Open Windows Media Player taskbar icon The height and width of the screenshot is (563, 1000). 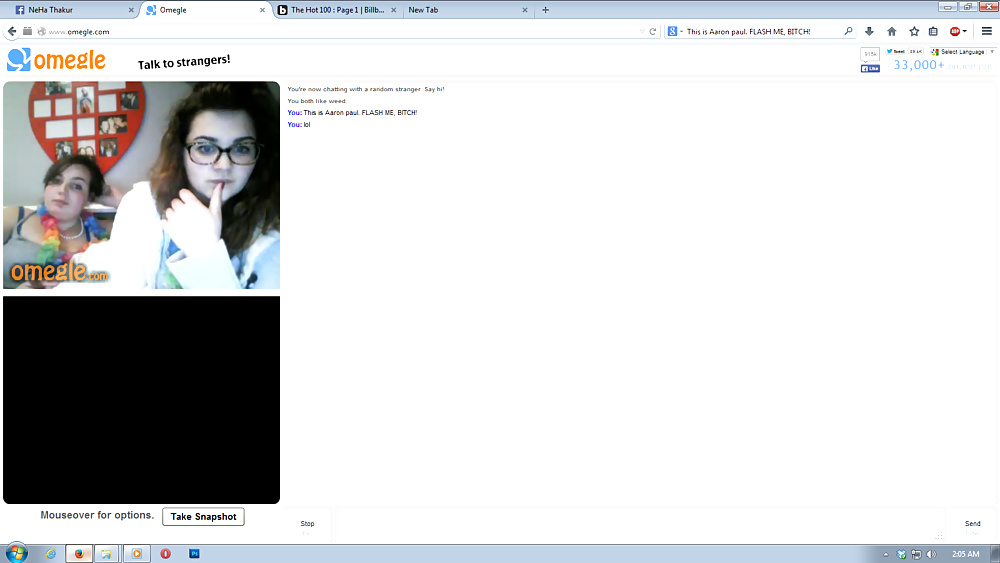[136, 553]
